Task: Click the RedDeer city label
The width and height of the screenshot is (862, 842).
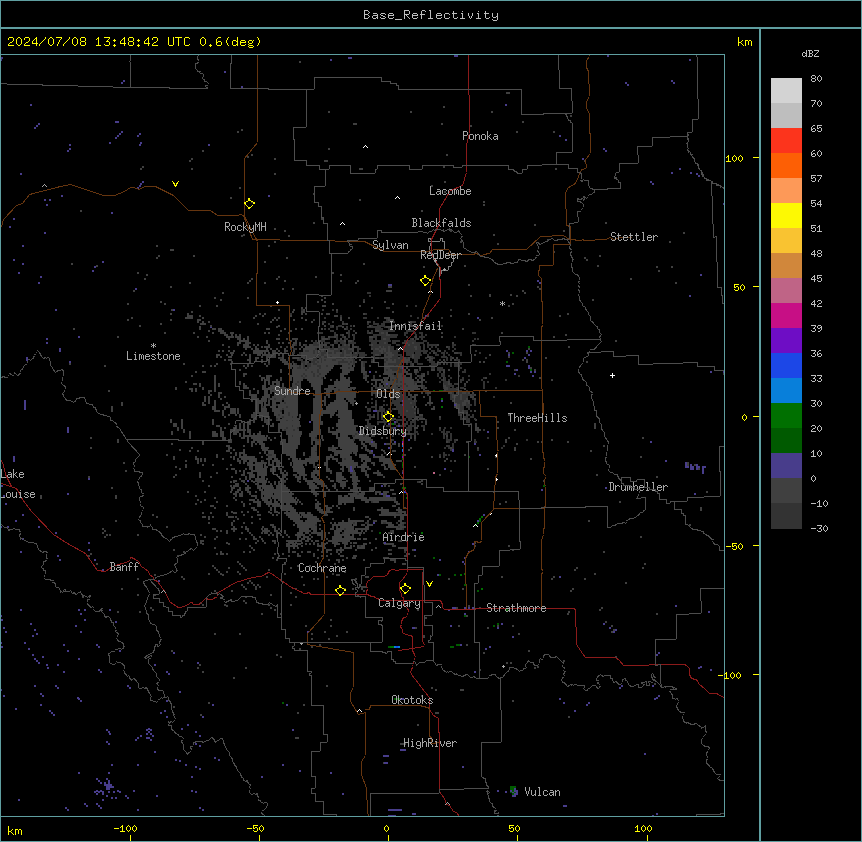Action: coord(440,255)
